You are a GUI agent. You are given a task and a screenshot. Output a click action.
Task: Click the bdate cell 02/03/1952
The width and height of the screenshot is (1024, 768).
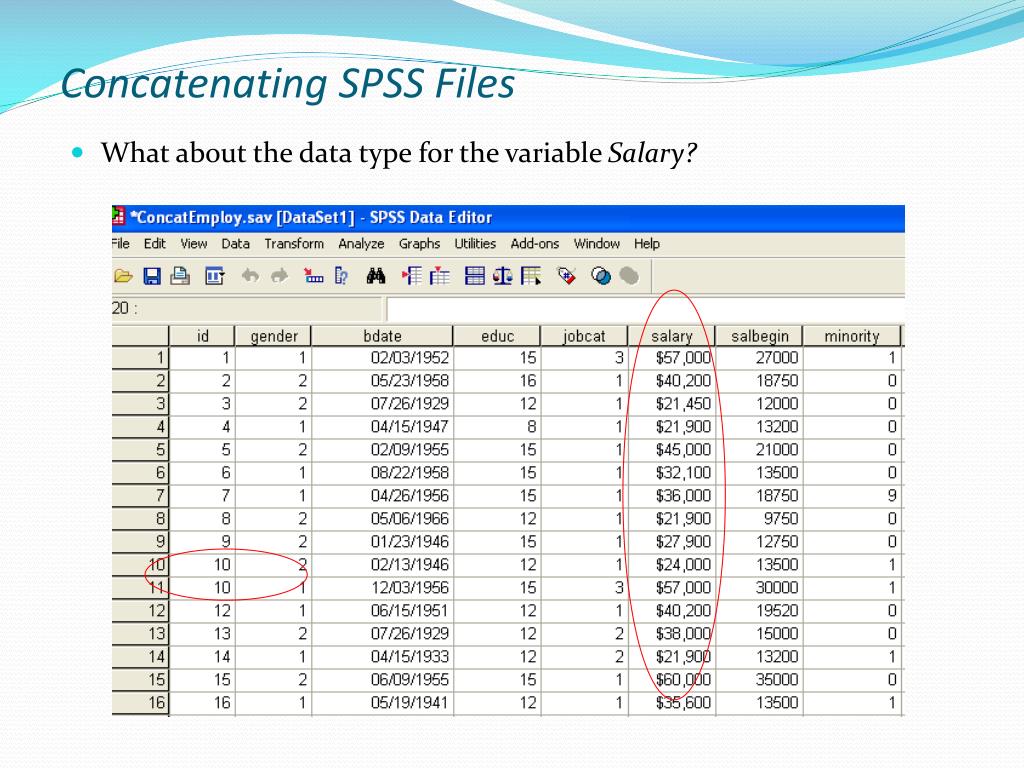tap(382, 358)
